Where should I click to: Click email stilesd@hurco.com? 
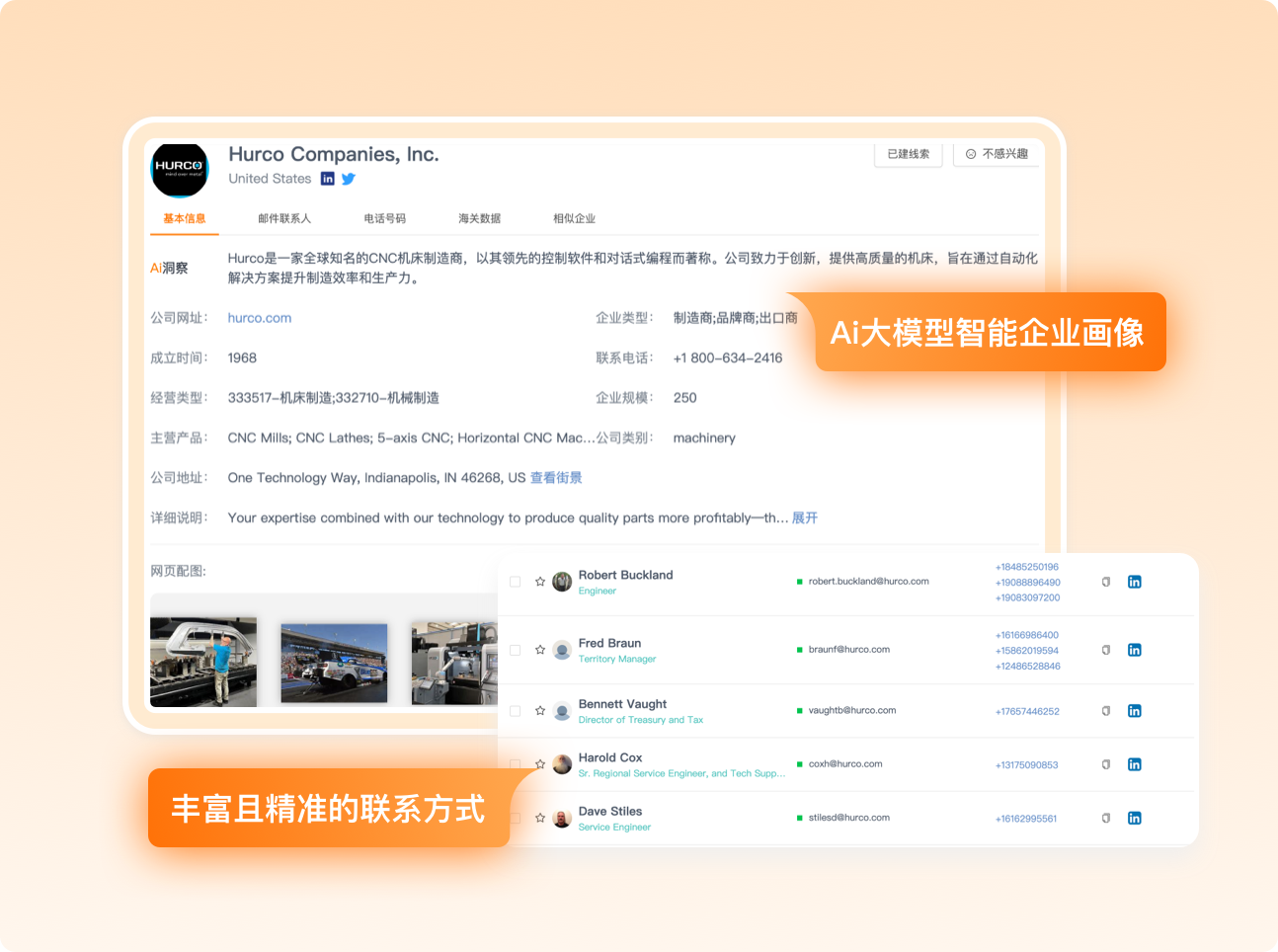point(849,818)
